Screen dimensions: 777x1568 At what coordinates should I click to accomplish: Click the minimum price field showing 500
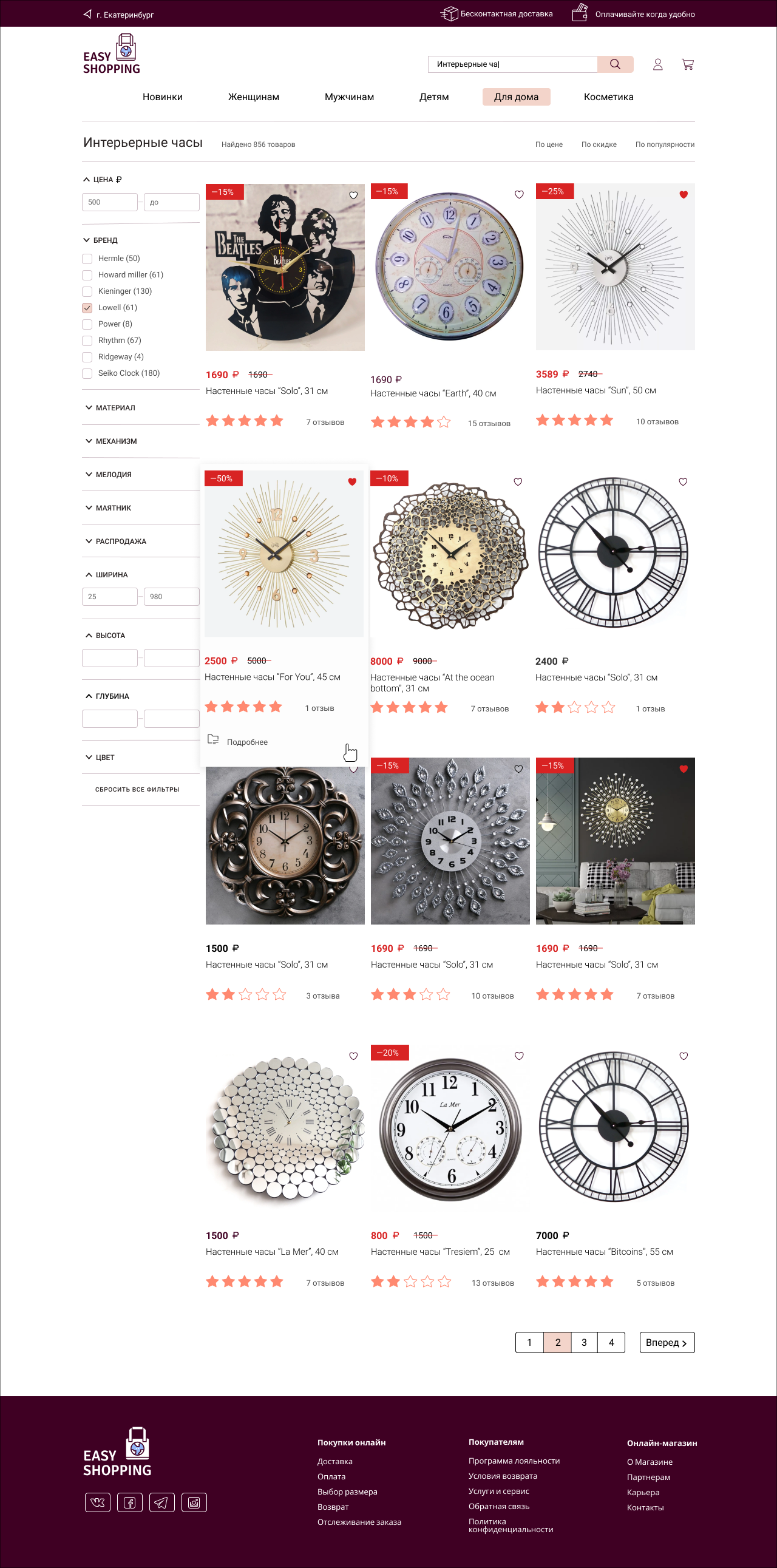click(110, 202)
